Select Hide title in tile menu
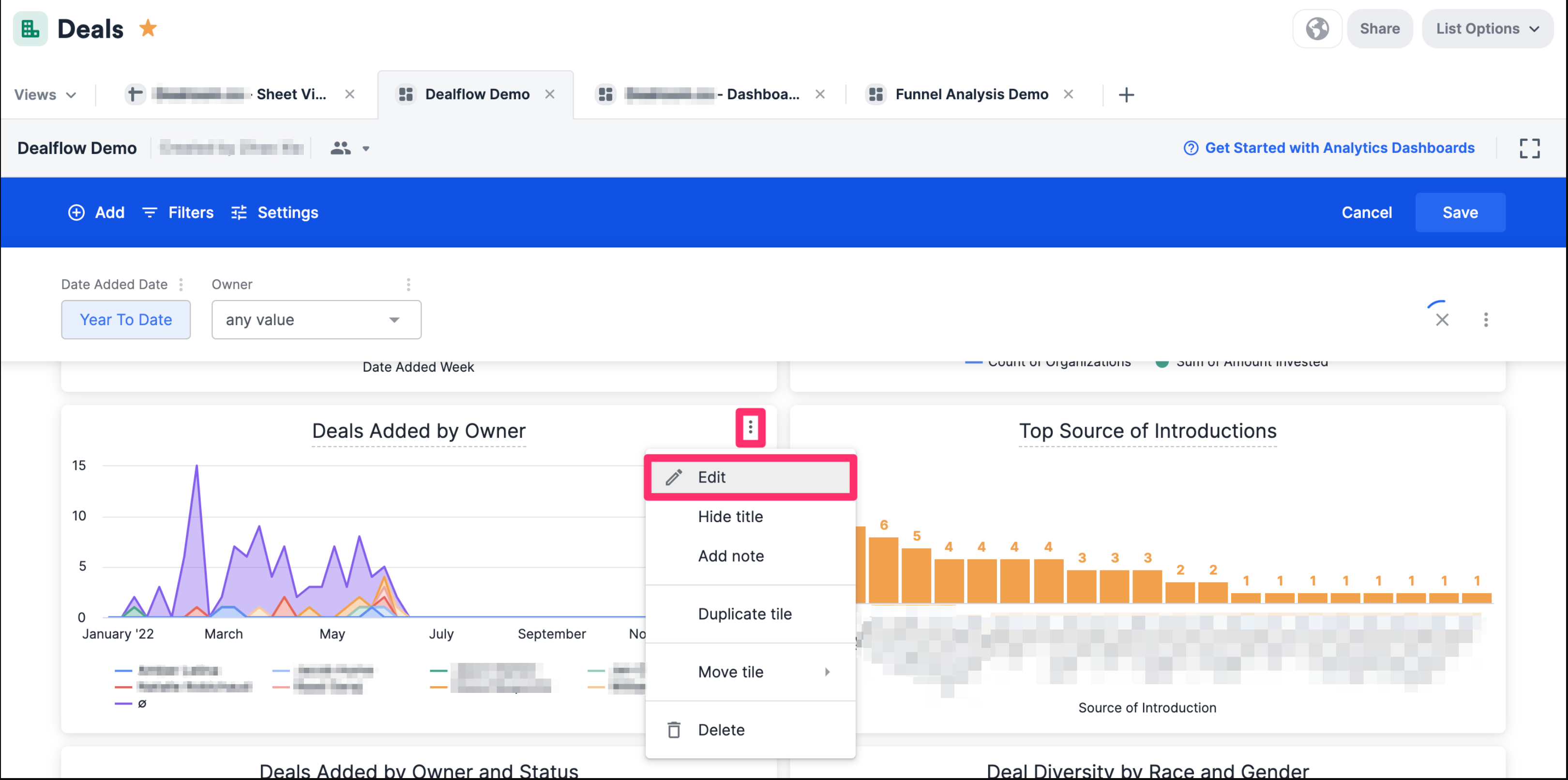The image size is (1568, 780). (750, 517)
